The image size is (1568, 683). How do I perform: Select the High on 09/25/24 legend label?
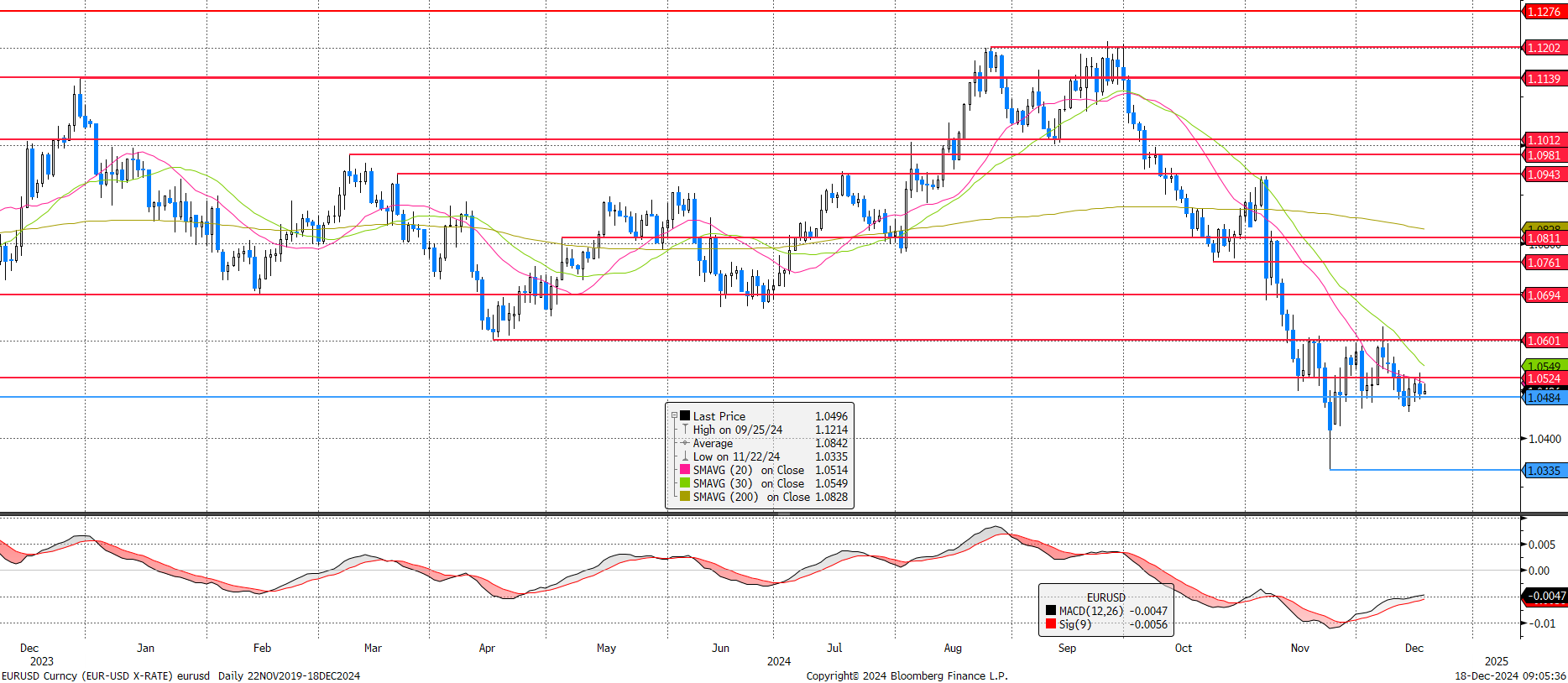point(737,430)
